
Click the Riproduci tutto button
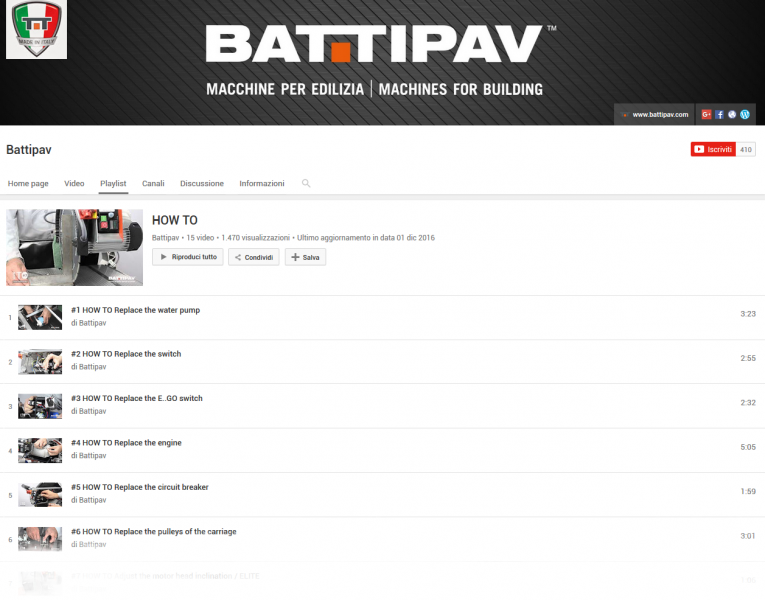pyautogui.click(x=188, y=257)
